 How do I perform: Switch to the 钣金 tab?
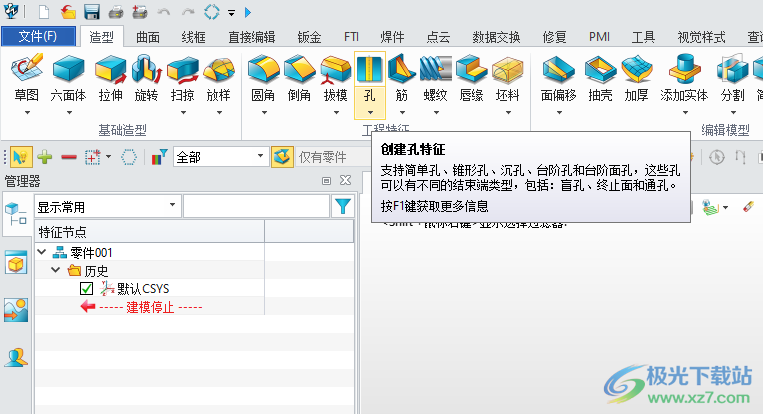[x=309, y=37]
